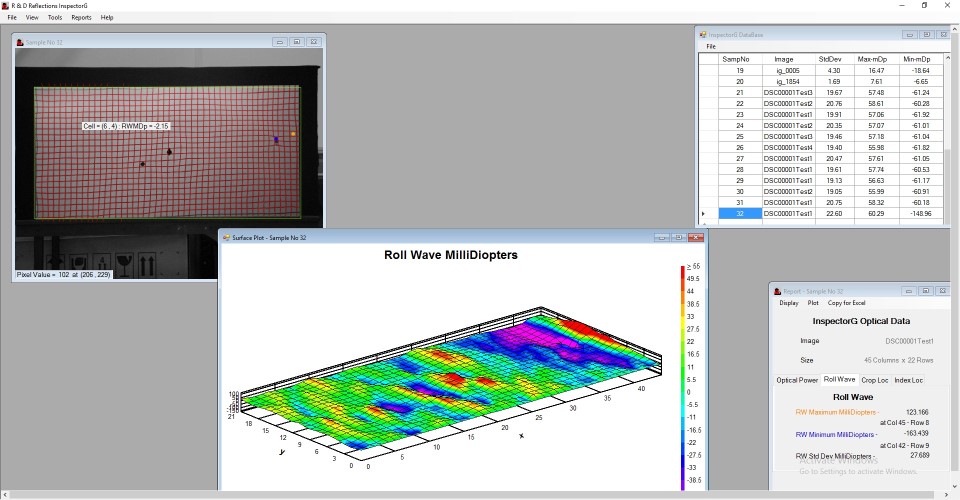Sort the table by the StdDev column header
The height and width of the screenshot is (500, 960).
tap(829, 59)
